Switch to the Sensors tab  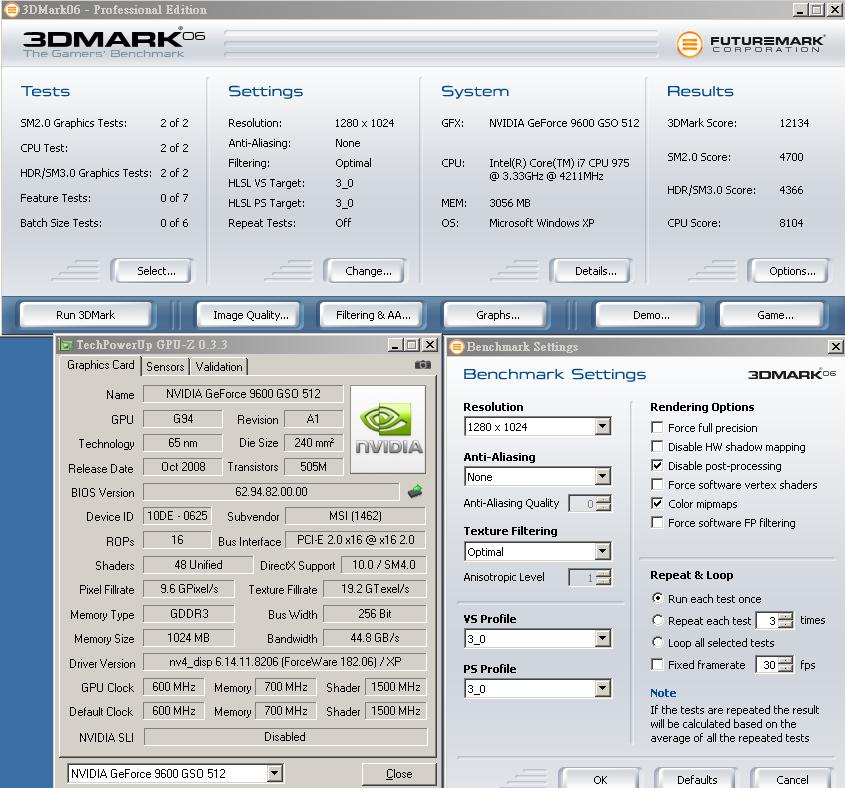click(165, 367)
